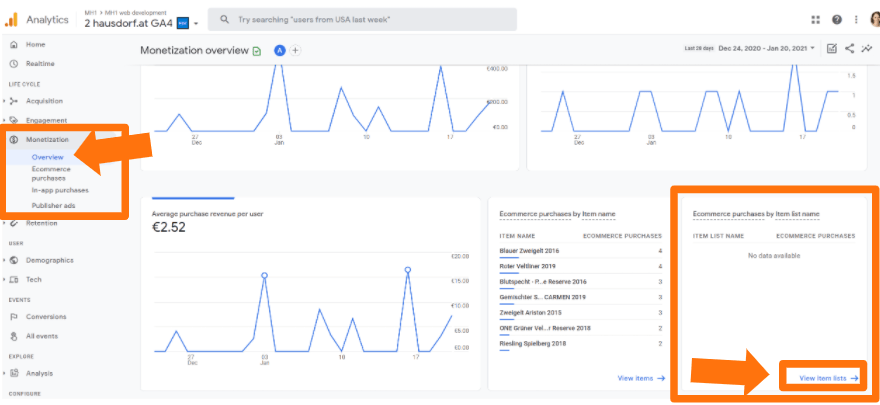The image size is (880, 405).
Task: Open the help question mark icon
Action: pos(836,20)
